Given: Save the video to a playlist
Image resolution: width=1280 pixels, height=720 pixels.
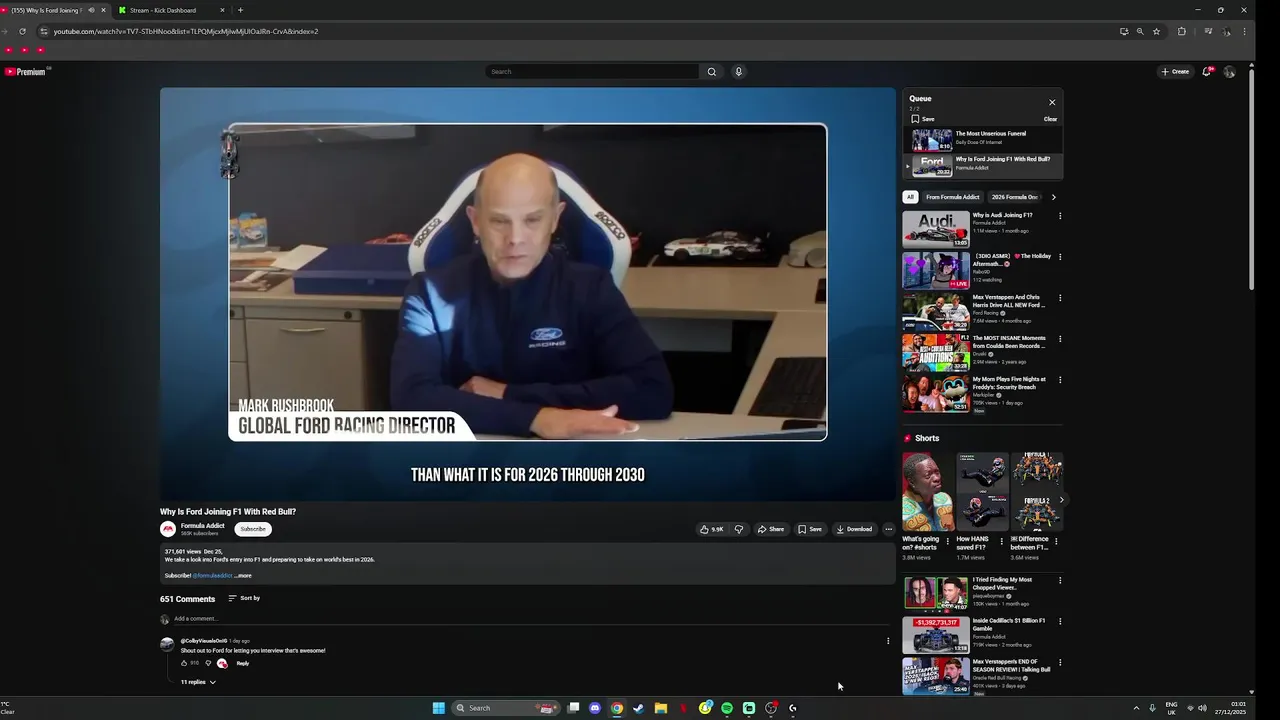Looking at the screenshot, I should click(x=810, y=529).
